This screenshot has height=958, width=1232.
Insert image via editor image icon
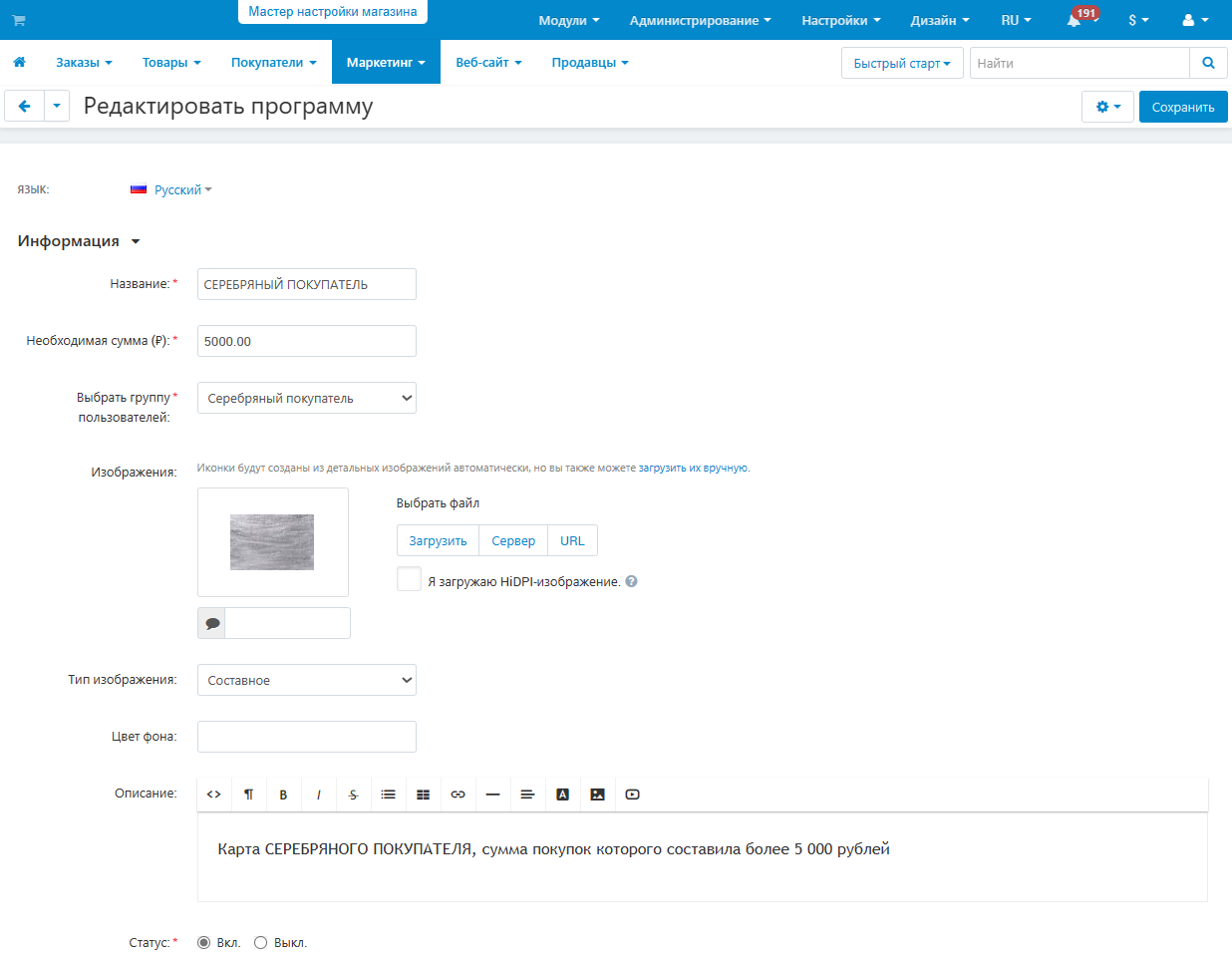click(x=597, y=795)
